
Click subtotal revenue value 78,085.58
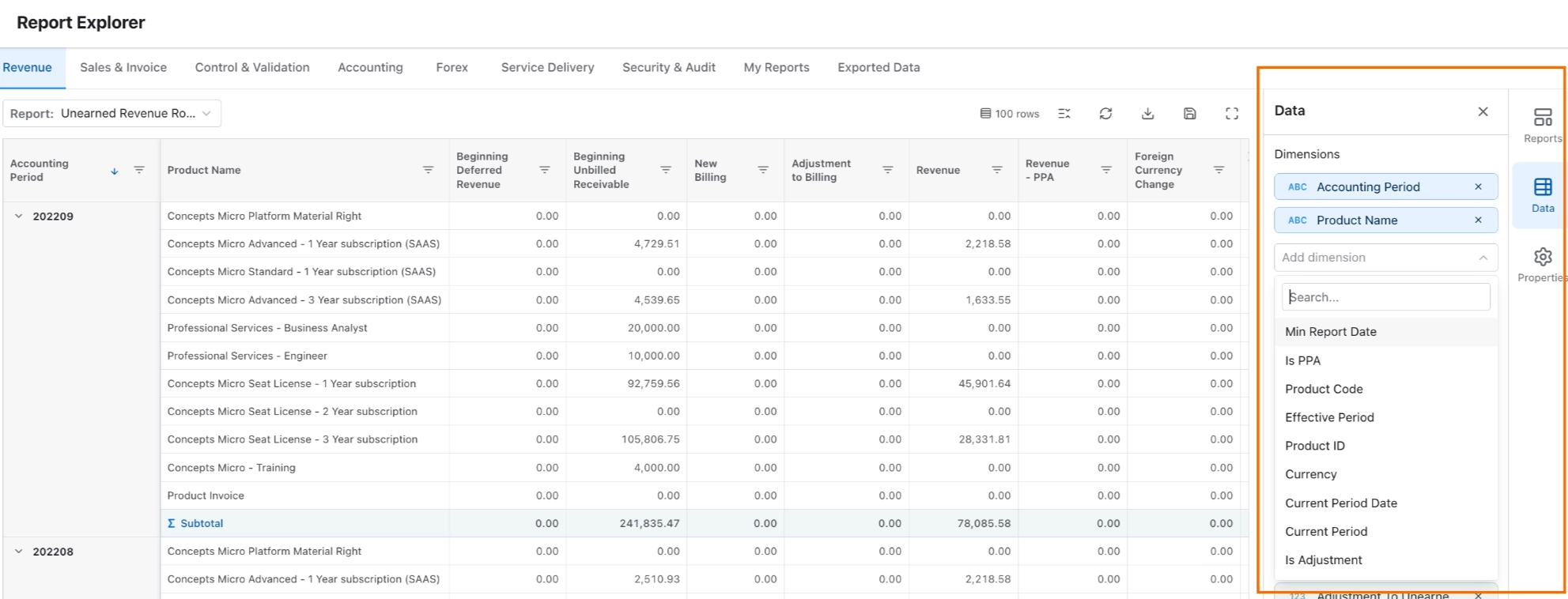click(984, 523)
